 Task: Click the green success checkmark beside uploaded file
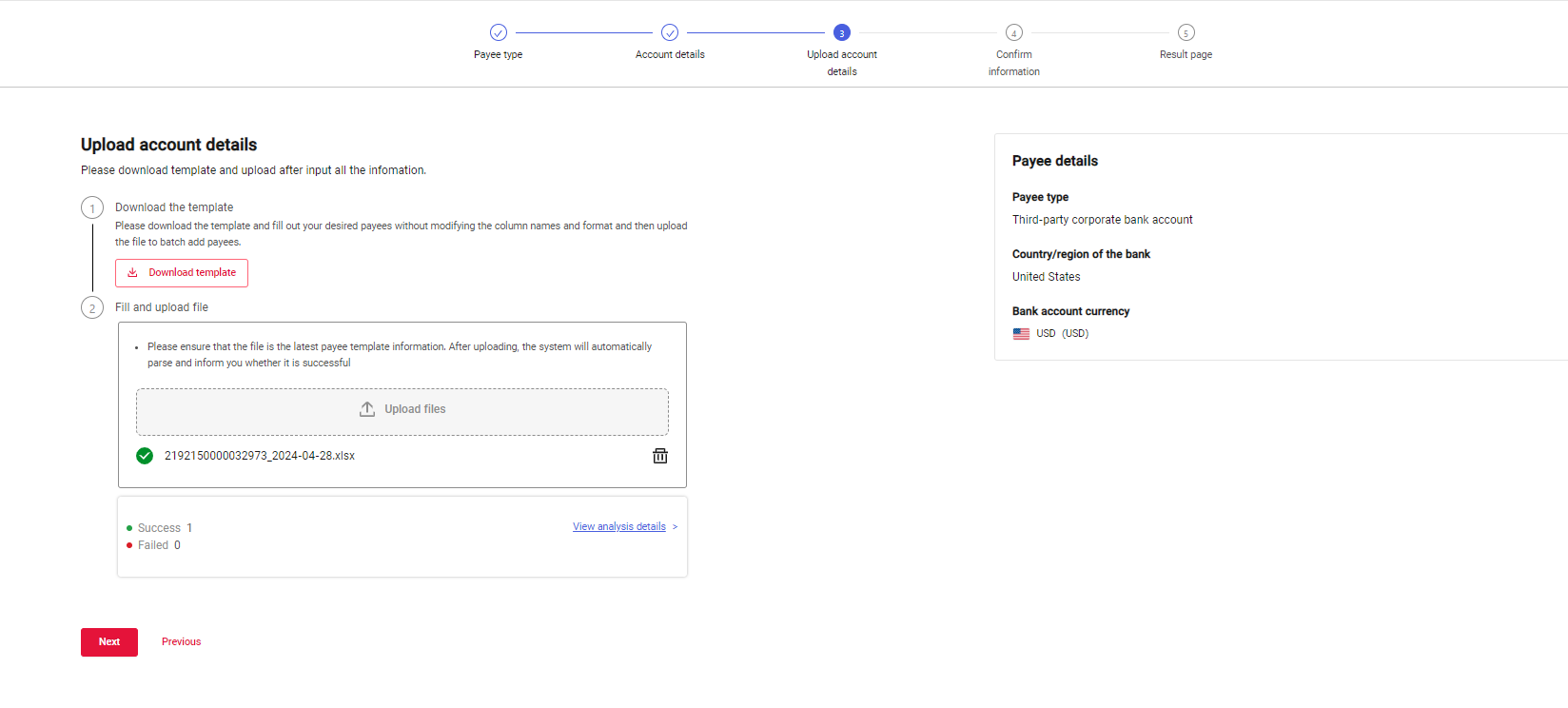[145, 456]
